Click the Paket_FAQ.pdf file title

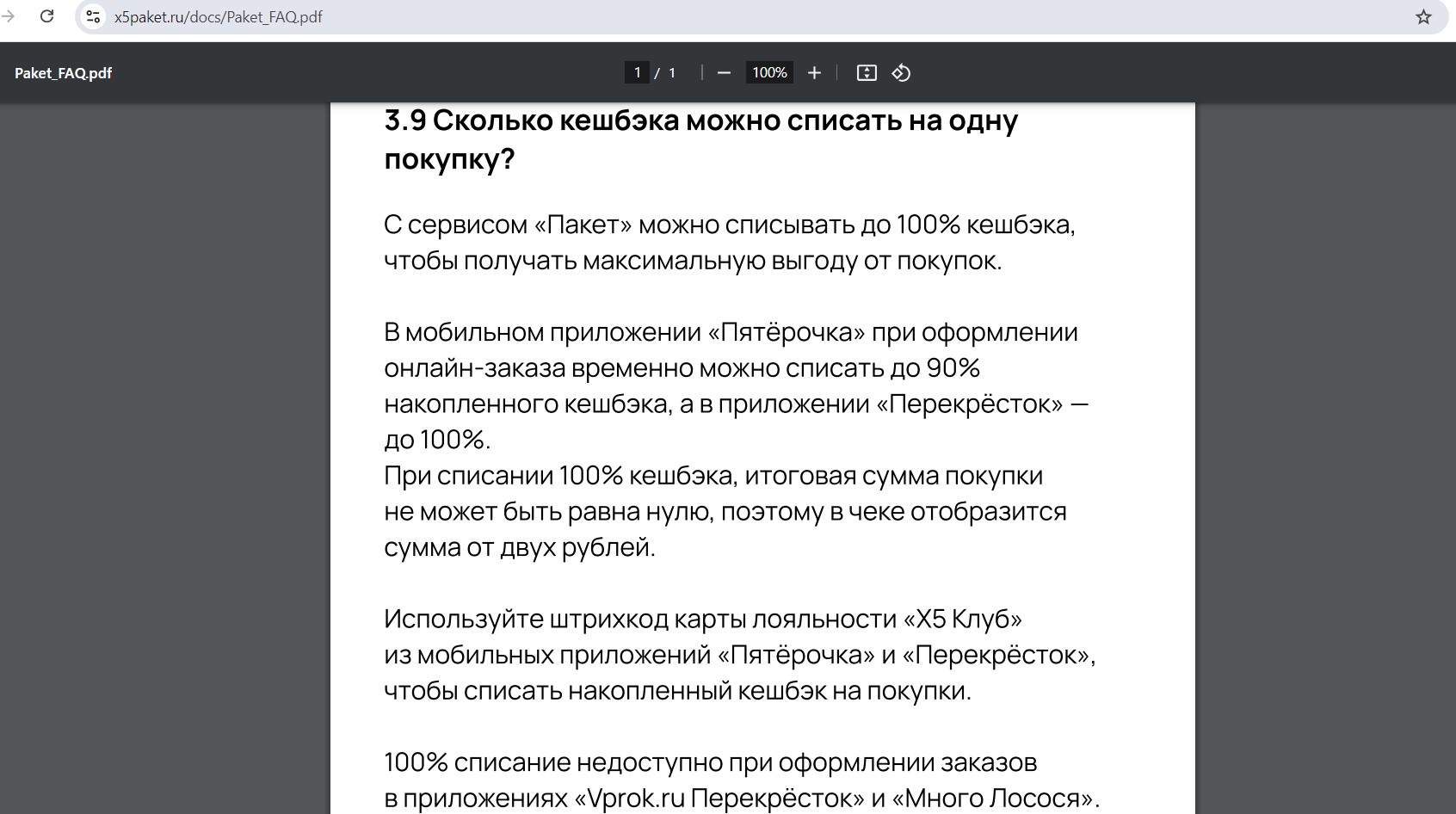point(63,73)
